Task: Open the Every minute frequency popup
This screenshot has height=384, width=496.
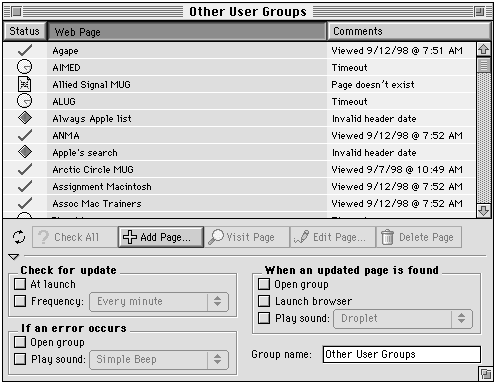Action: coord(159,302)
